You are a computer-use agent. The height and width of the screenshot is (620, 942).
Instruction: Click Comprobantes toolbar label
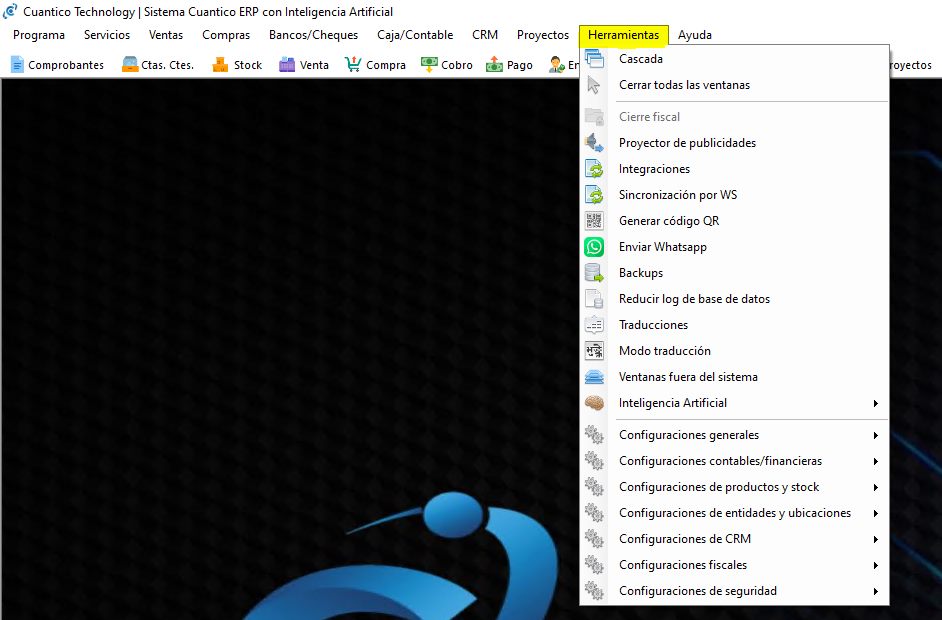click(66, 65)
